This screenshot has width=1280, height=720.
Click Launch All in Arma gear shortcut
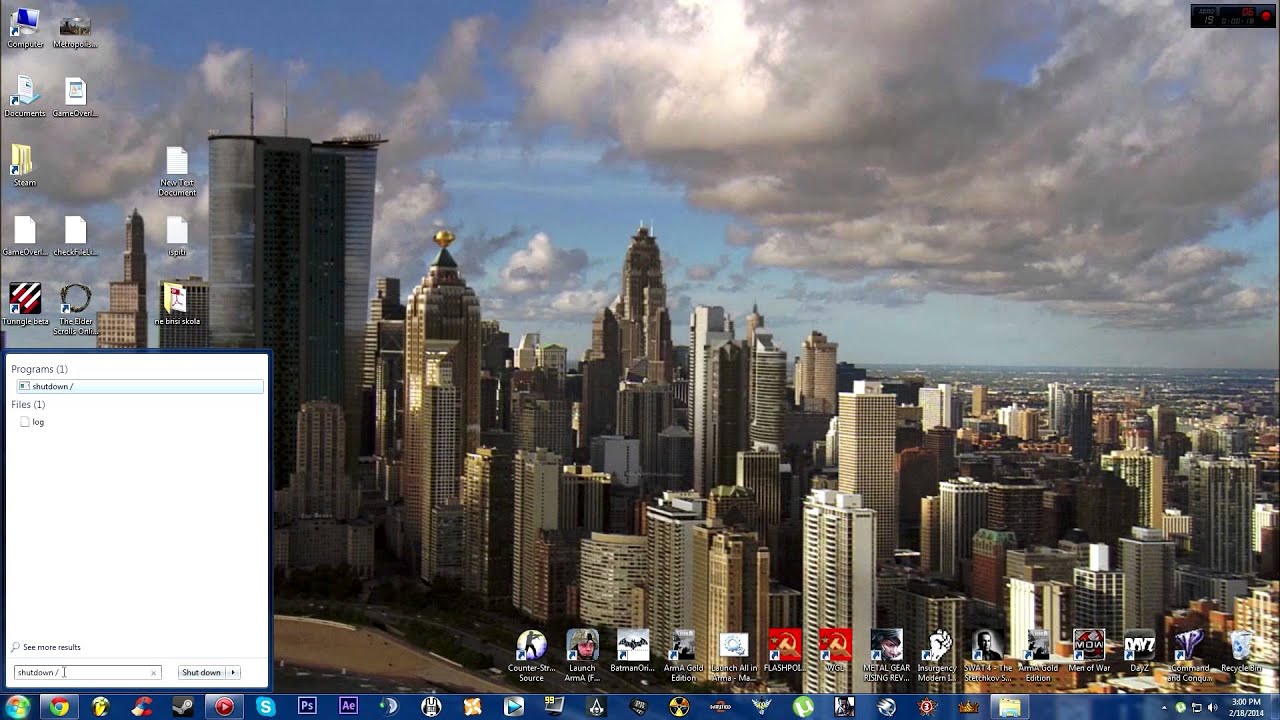click(x=734, y=656)
